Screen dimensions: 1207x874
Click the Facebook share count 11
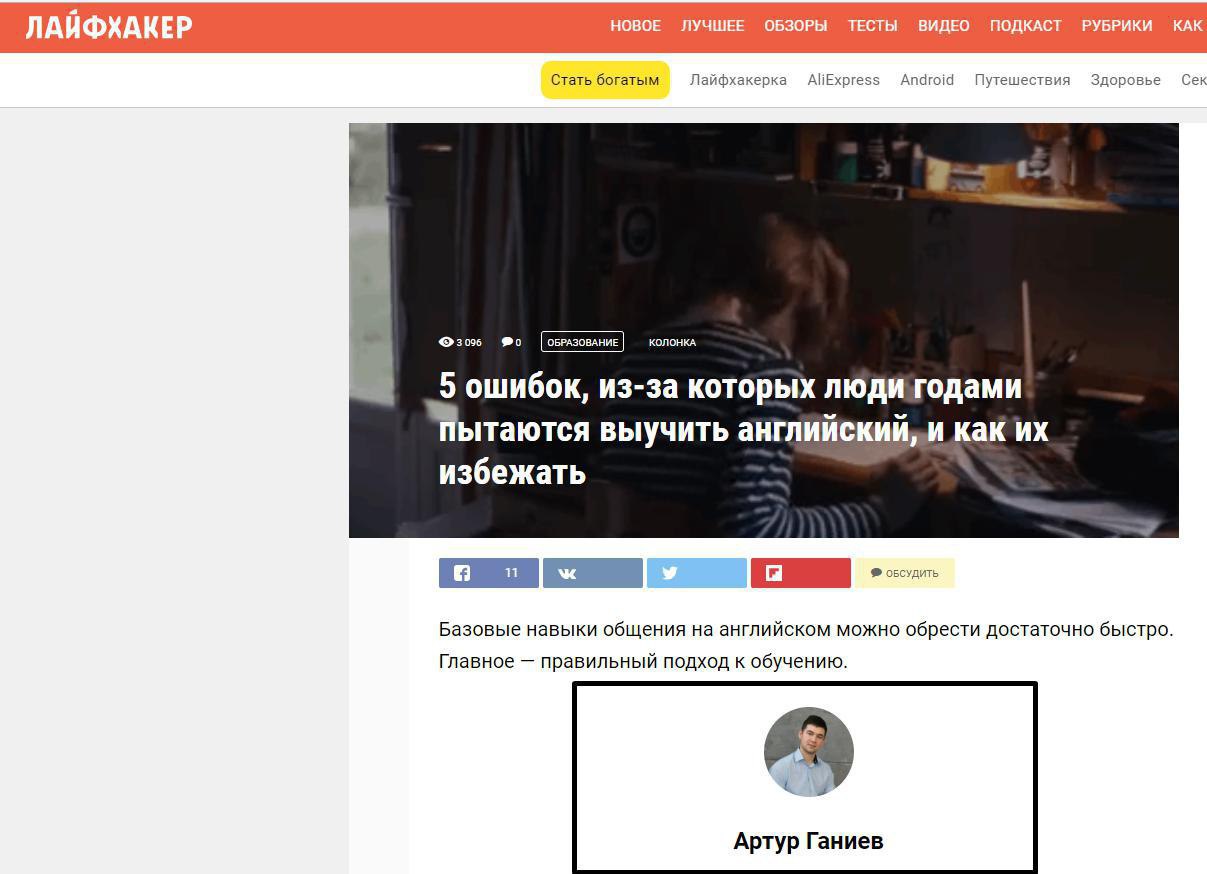[x=511, y=573]
